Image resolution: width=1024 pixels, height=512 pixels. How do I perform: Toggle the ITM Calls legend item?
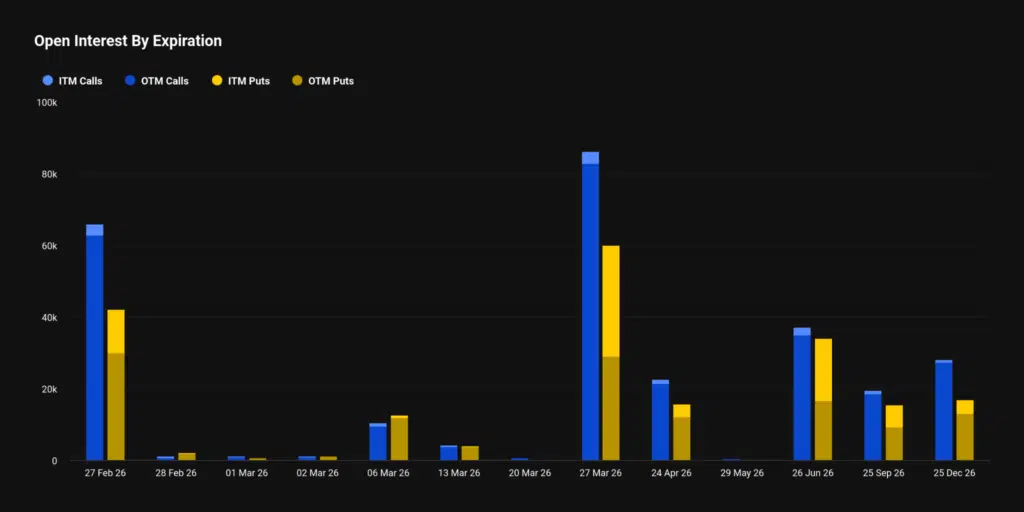(71, 81)
